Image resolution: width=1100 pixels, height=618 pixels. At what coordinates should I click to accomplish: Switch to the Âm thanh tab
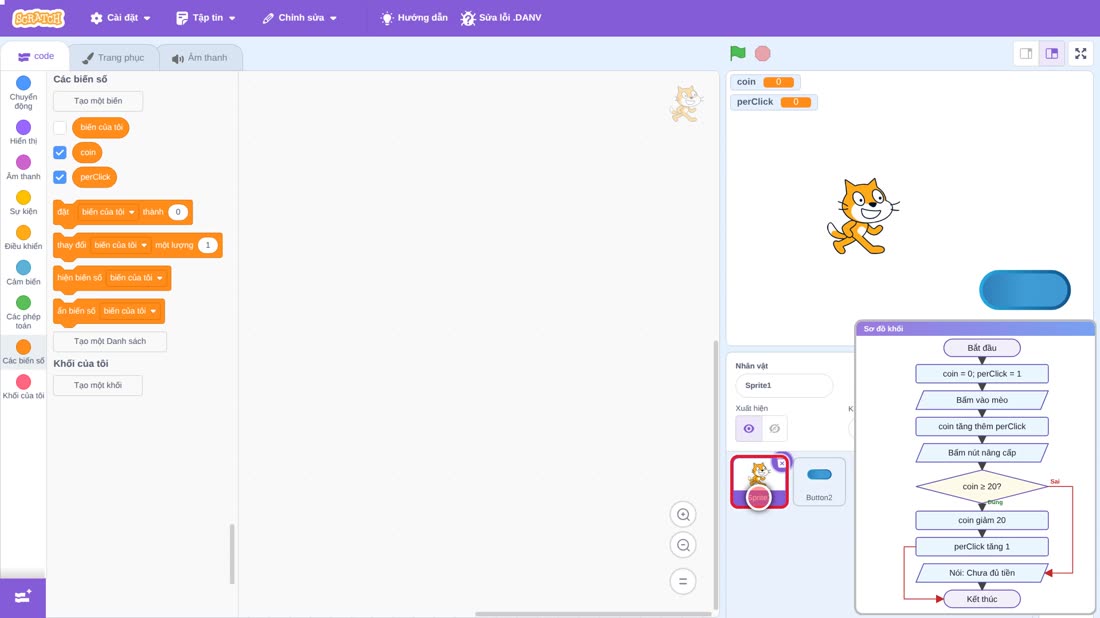point(200,58)
